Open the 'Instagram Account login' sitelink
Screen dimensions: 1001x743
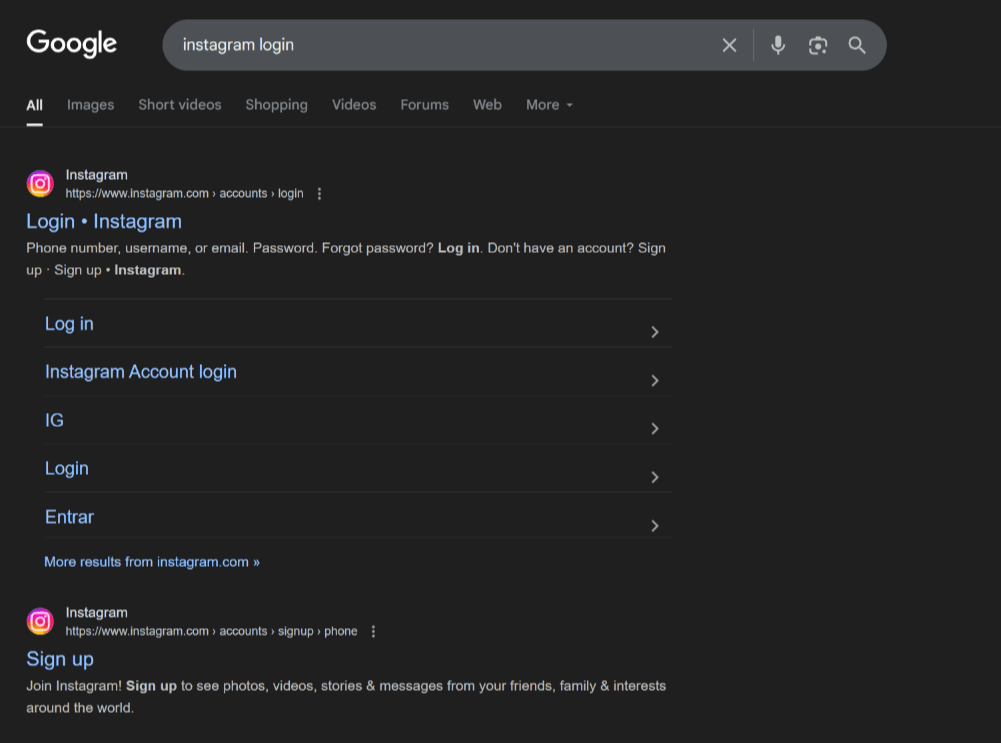coord(140,372)
